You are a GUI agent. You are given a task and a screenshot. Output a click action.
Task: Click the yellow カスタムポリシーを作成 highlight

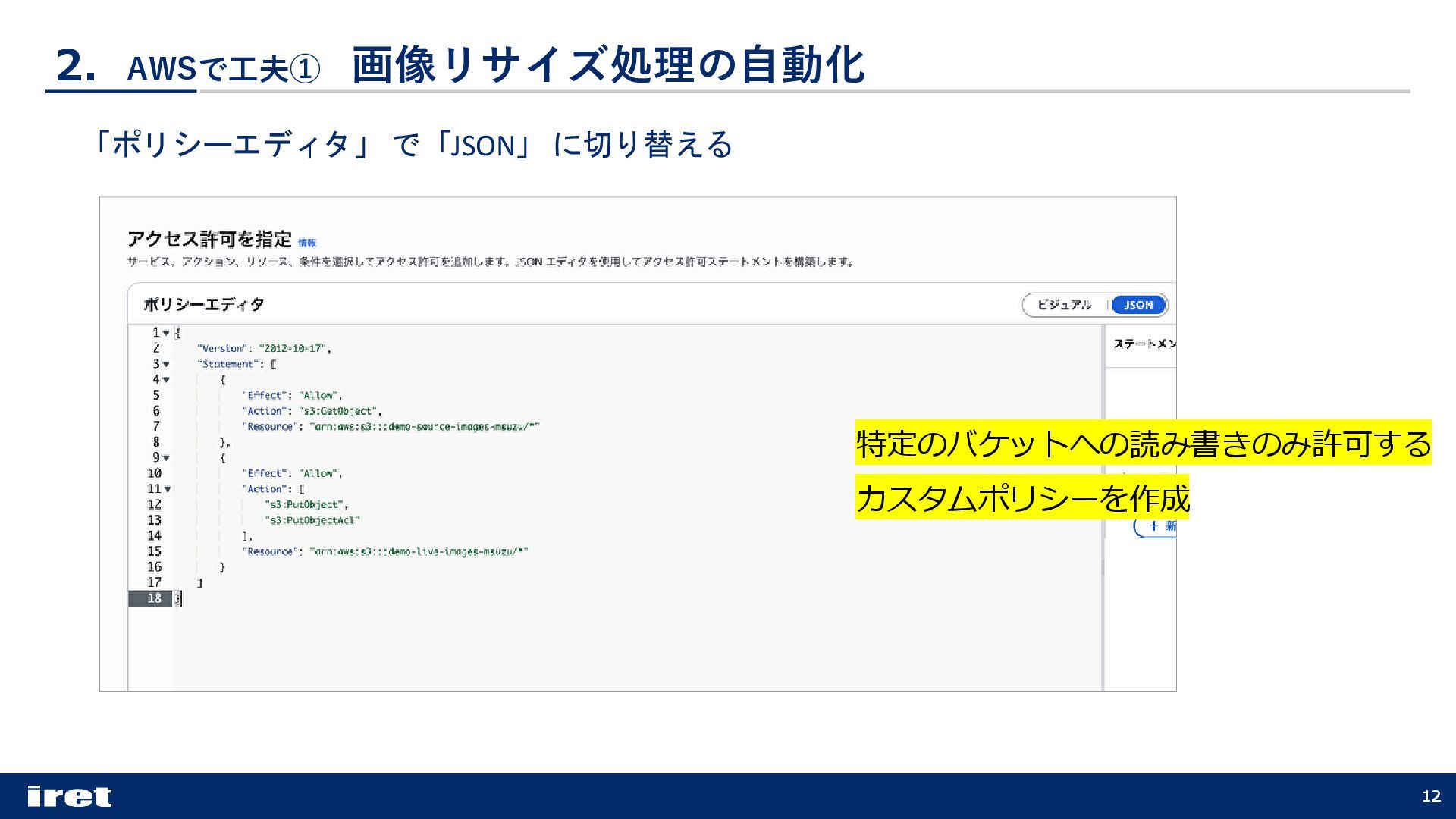pos(1021,498)
